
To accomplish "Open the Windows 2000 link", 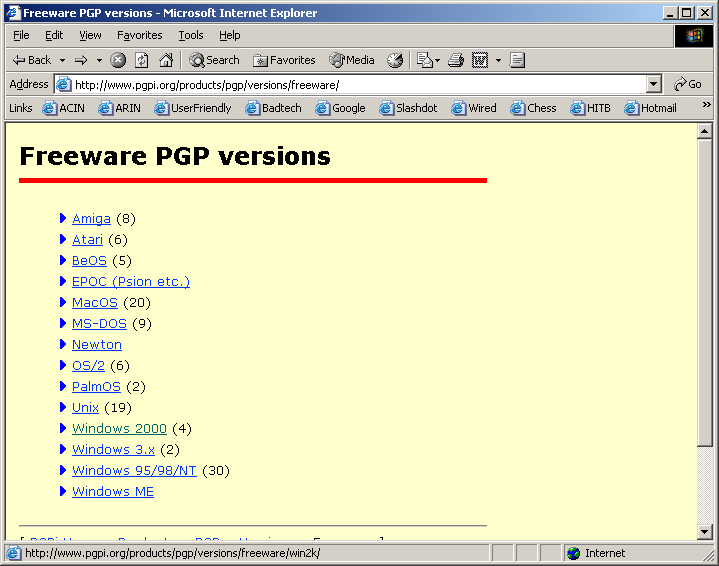I will pyautogui.click(x=119, y=429).
